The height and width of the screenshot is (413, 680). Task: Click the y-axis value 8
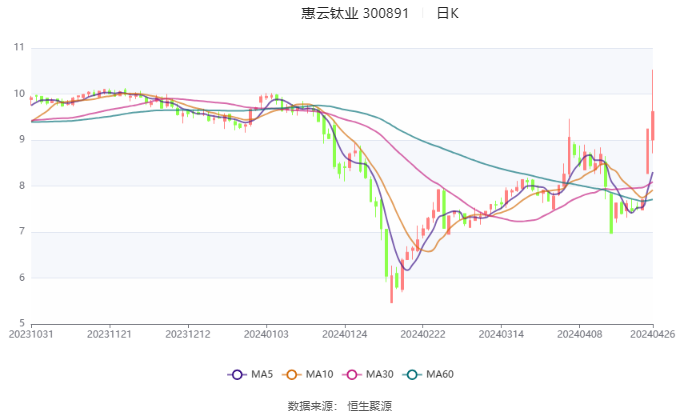(x=22, y=186)
